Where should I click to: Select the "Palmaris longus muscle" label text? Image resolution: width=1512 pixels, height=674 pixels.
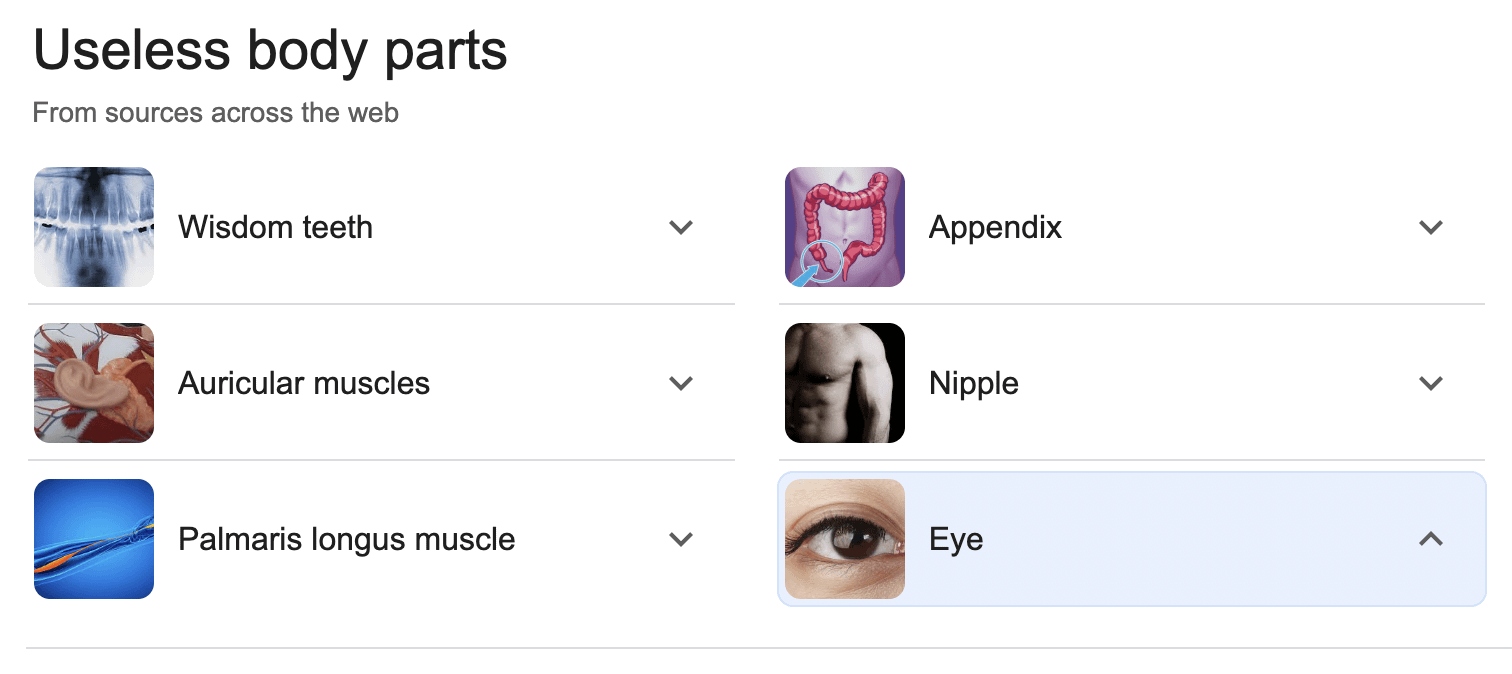pyautogui.click(x=346, y=539)
